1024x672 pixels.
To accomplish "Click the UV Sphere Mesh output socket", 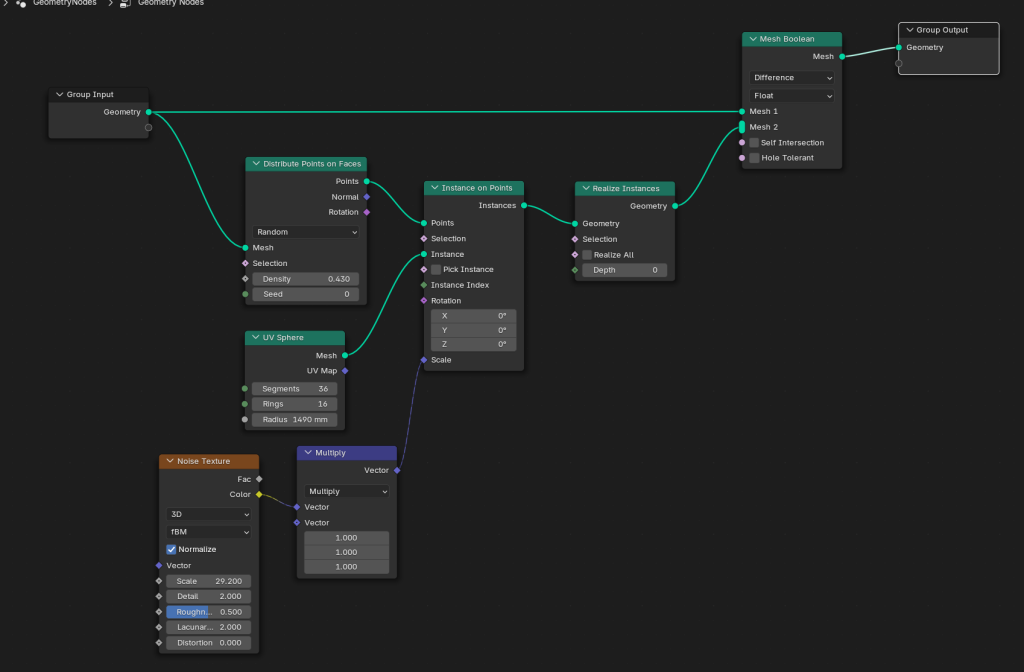I will [x=345, y=356].
